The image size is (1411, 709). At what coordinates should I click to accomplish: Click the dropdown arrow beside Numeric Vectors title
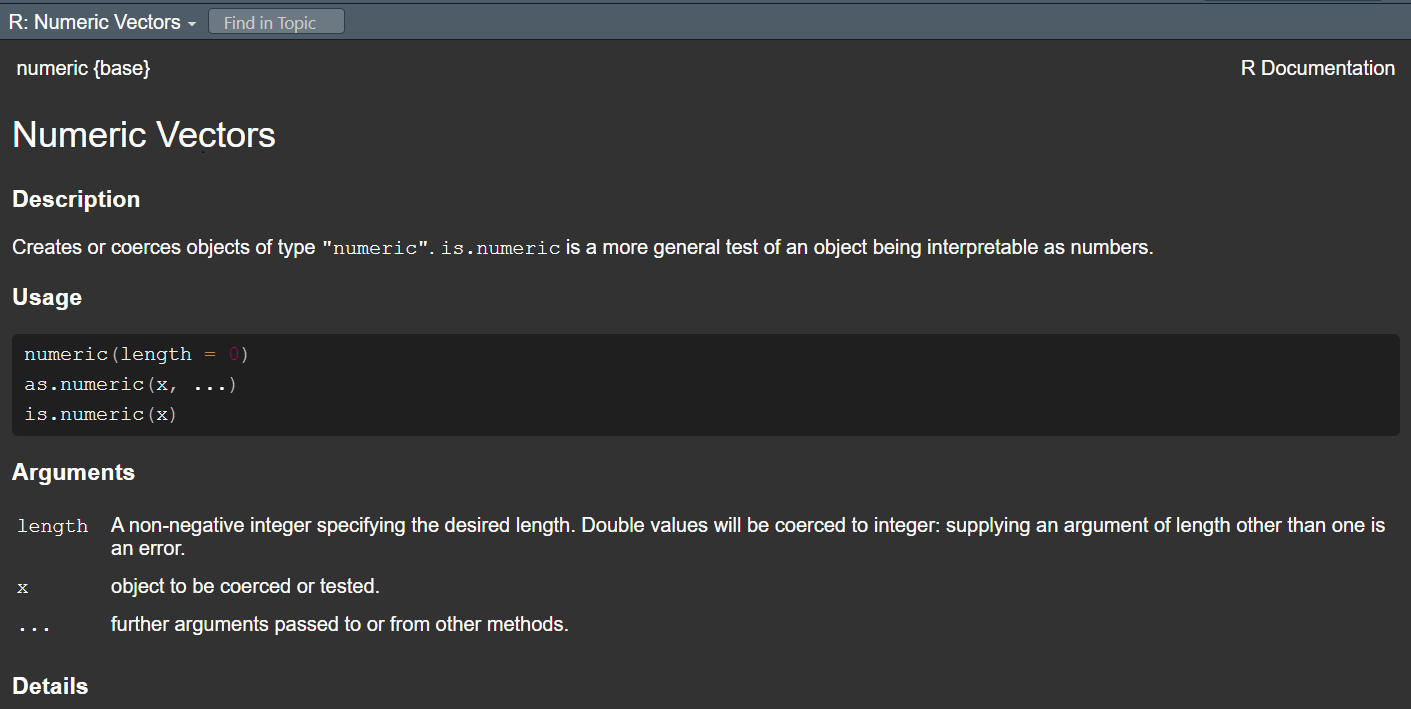(191, 23)
